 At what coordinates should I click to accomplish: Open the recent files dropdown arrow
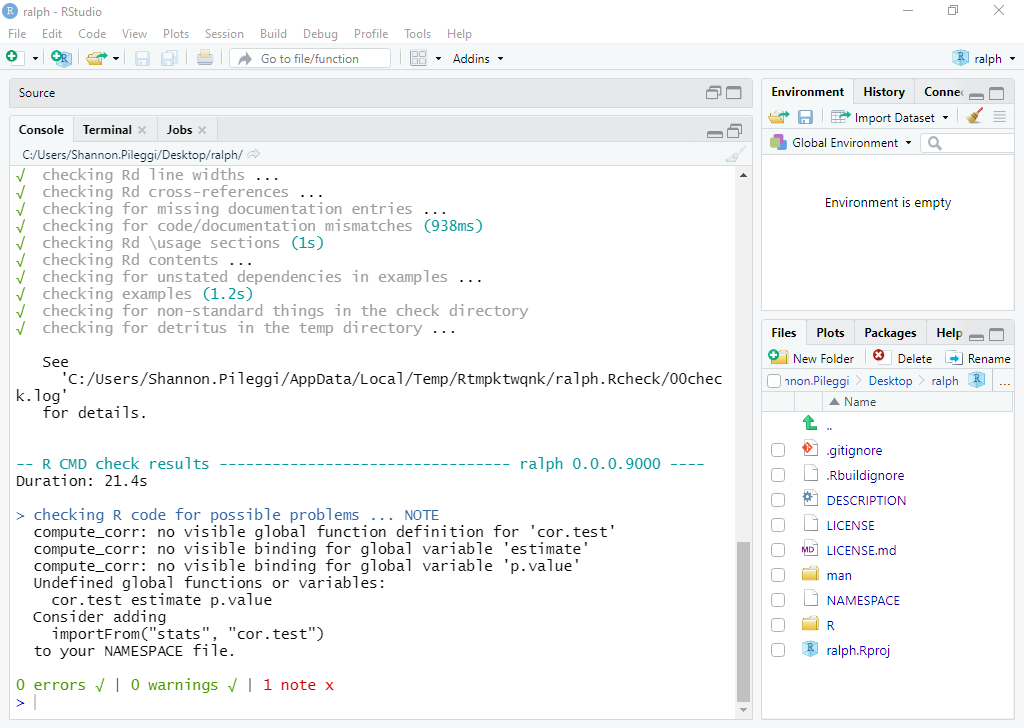116,59
